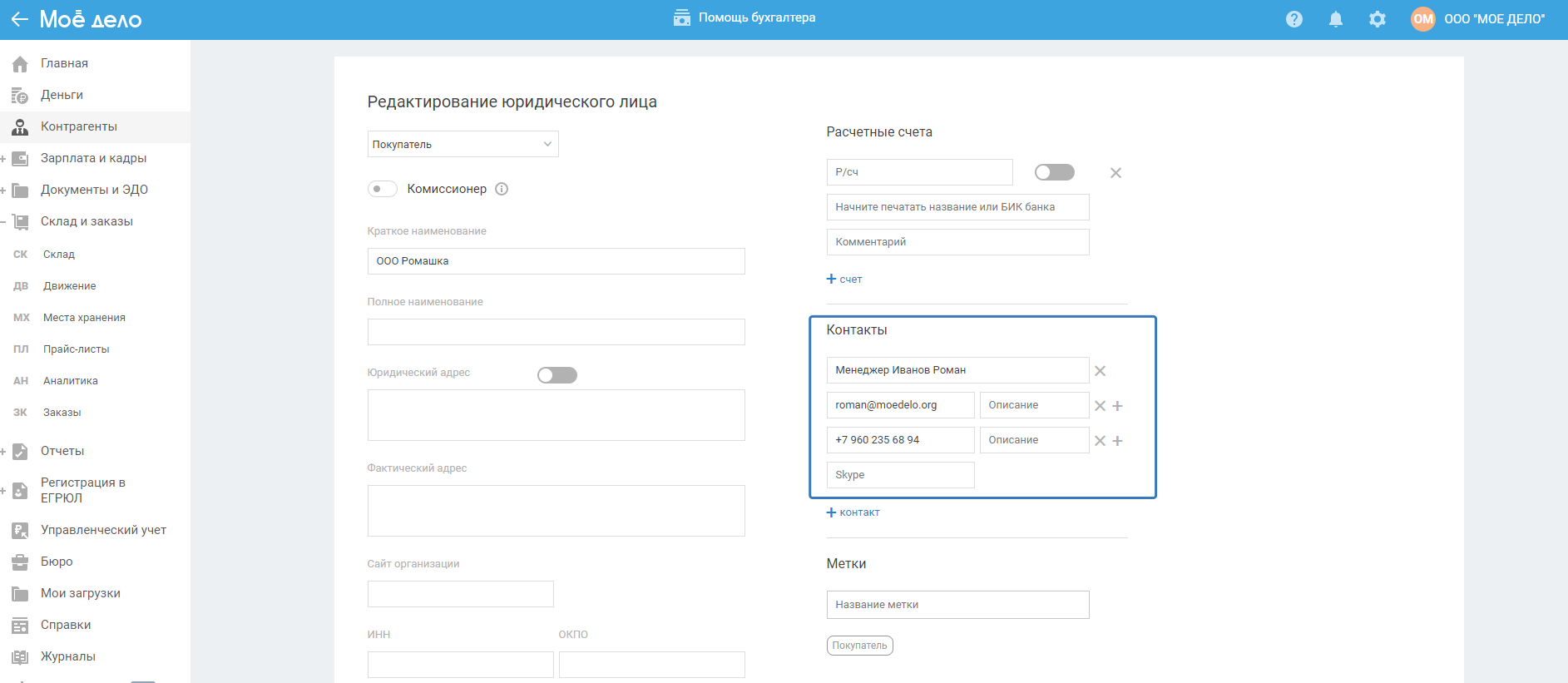Toggle the Комиссионер switch
This screenshot has width=1568, height=683.
point(383,189)
